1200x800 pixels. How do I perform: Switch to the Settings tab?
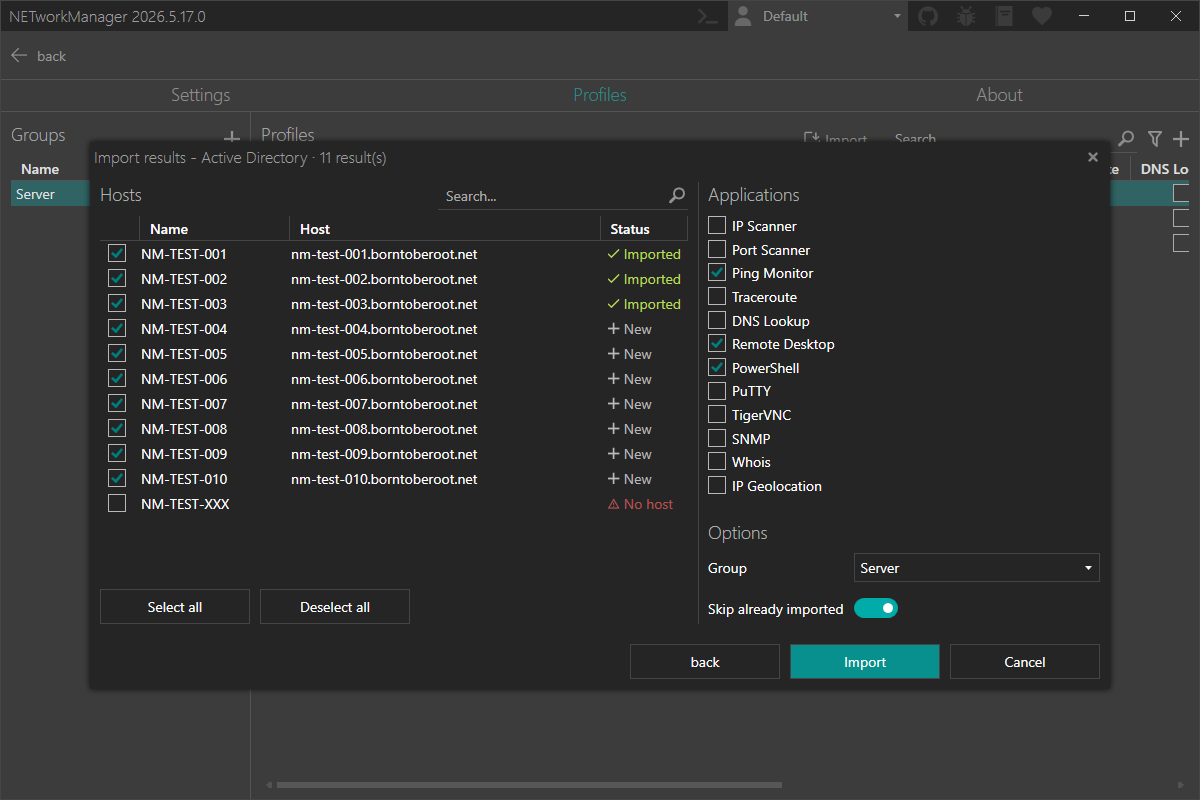point(200,95)
